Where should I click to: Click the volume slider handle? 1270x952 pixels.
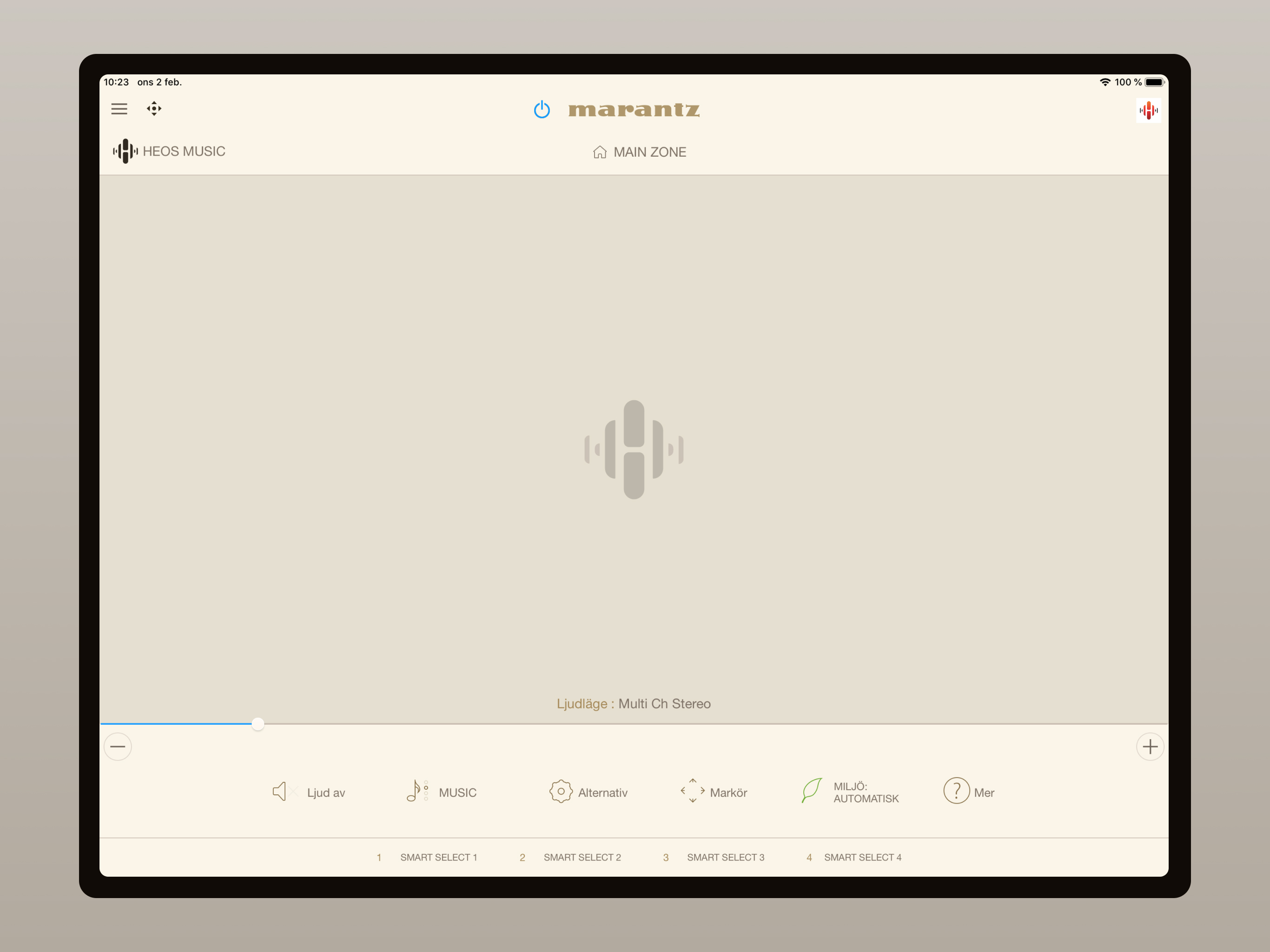pos(258,724)
